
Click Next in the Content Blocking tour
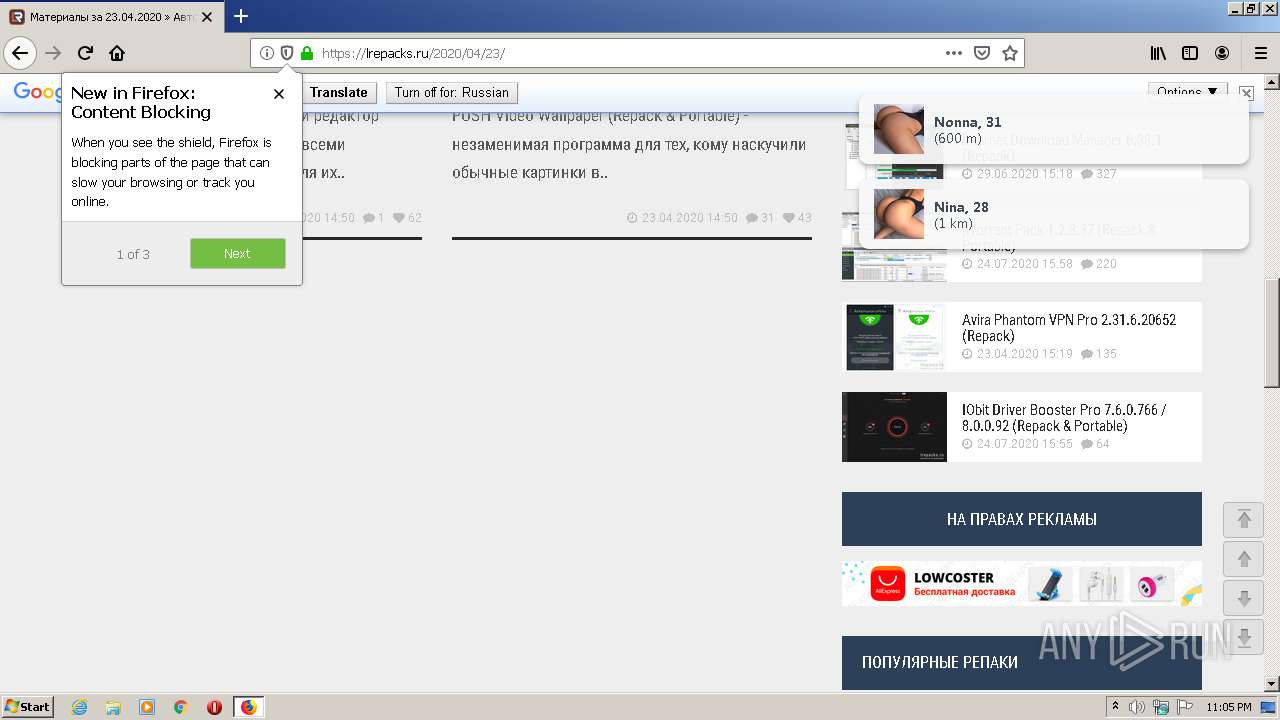[238, 253]
